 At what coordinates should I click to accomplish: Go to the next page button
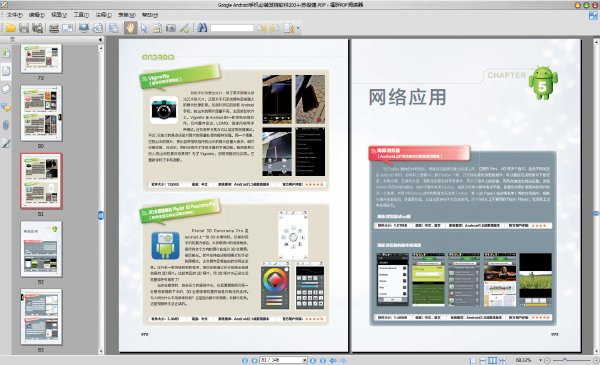[x=313, y=360]
